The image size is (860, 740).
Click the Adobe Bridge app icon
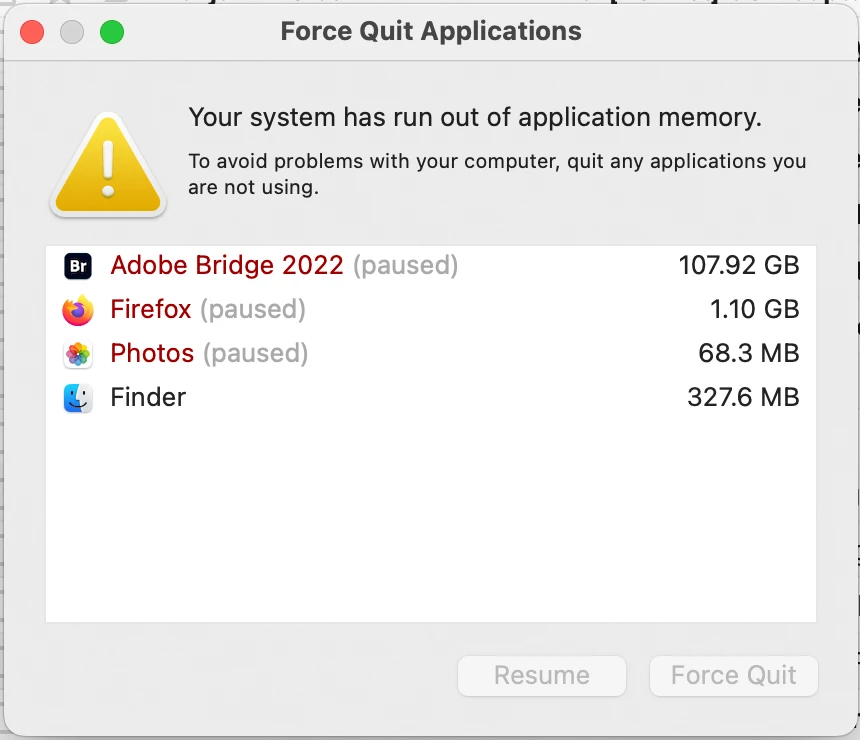[x=78, y=266]
